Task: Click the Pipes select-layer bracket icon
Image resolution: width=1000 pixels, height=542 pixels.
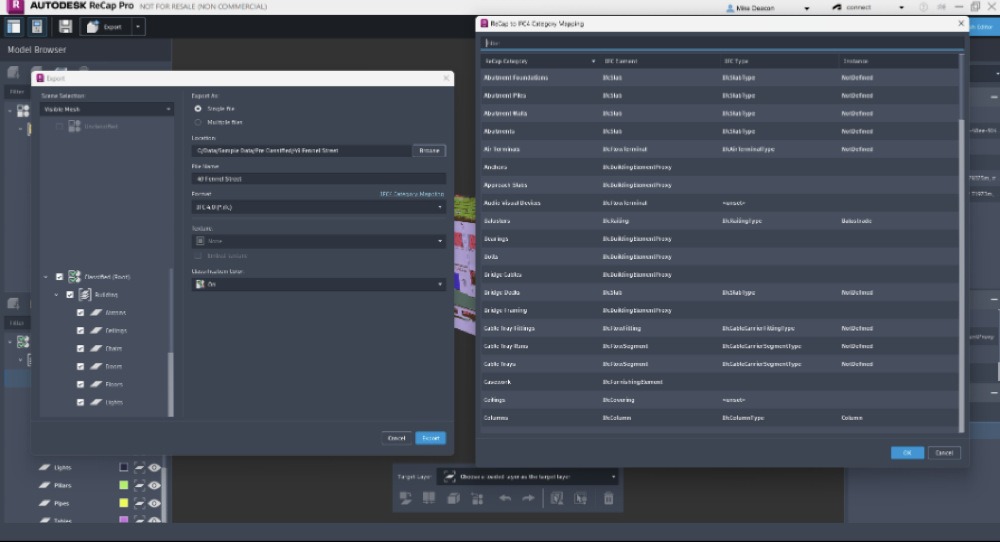Action: click(139, 503)
